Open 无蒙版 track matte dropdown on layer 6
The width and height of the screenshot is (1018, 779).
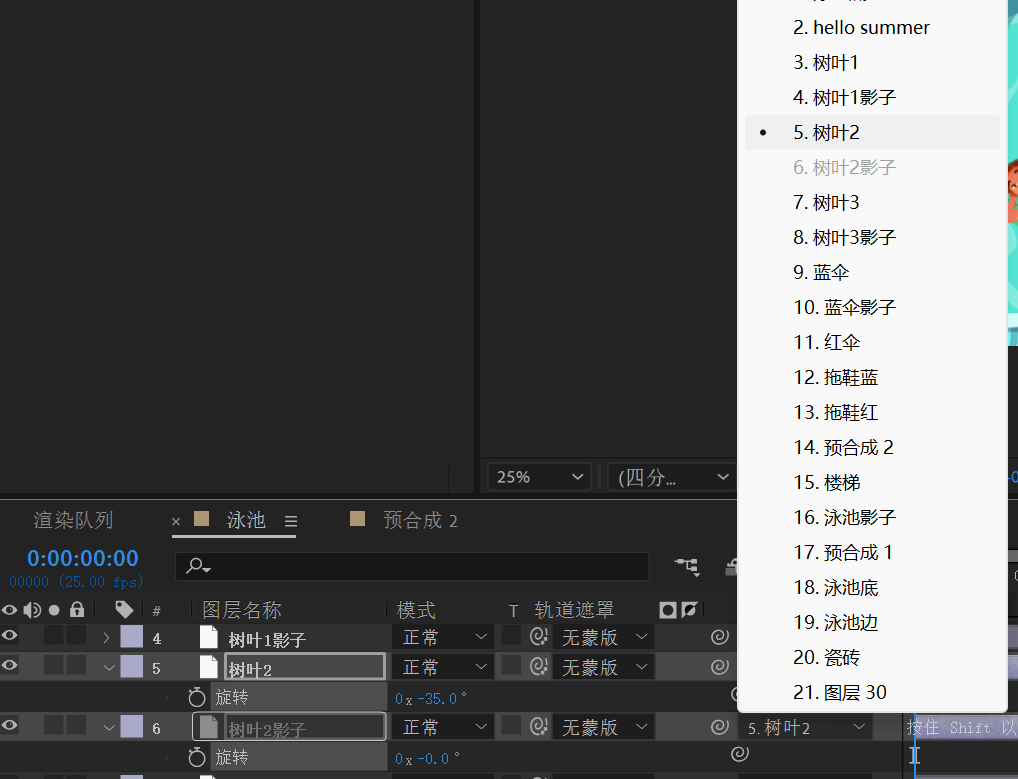pos(603,726)
